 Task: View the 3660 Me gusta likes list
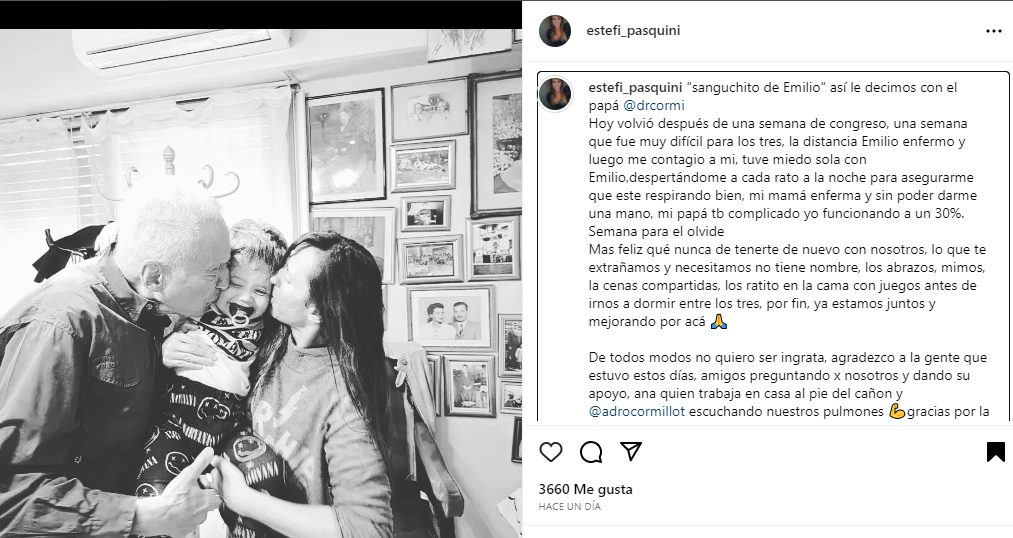point(585,490)
